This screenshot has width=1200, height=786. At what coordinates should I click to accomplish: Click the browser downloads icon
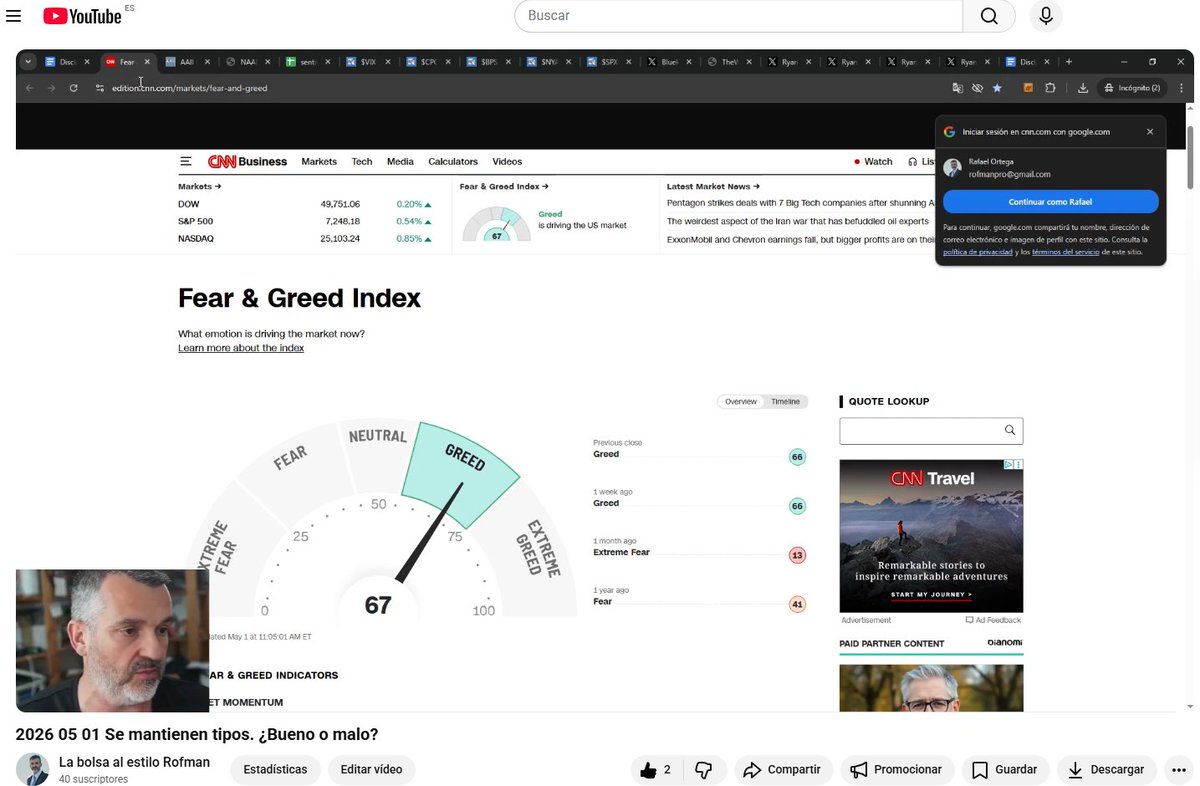1083,88
